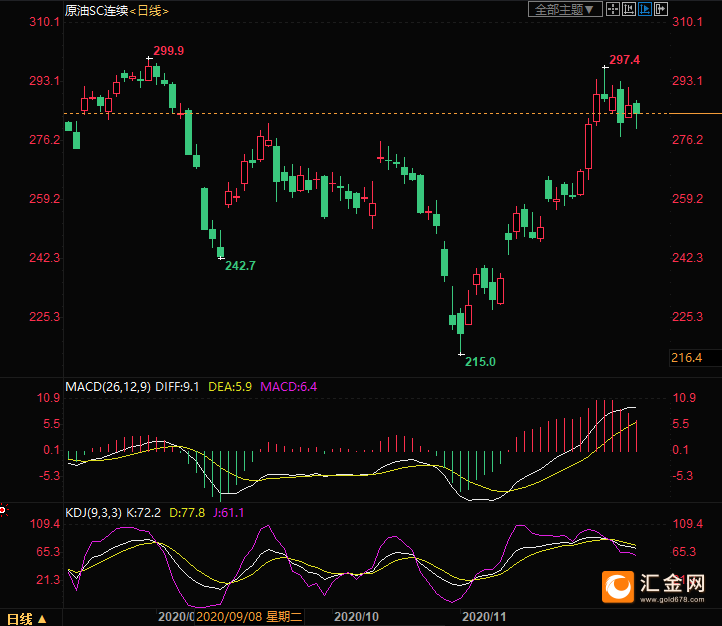Click the K:72.2 value
Viewport: 722px width, 626px height.
point(144,513)
